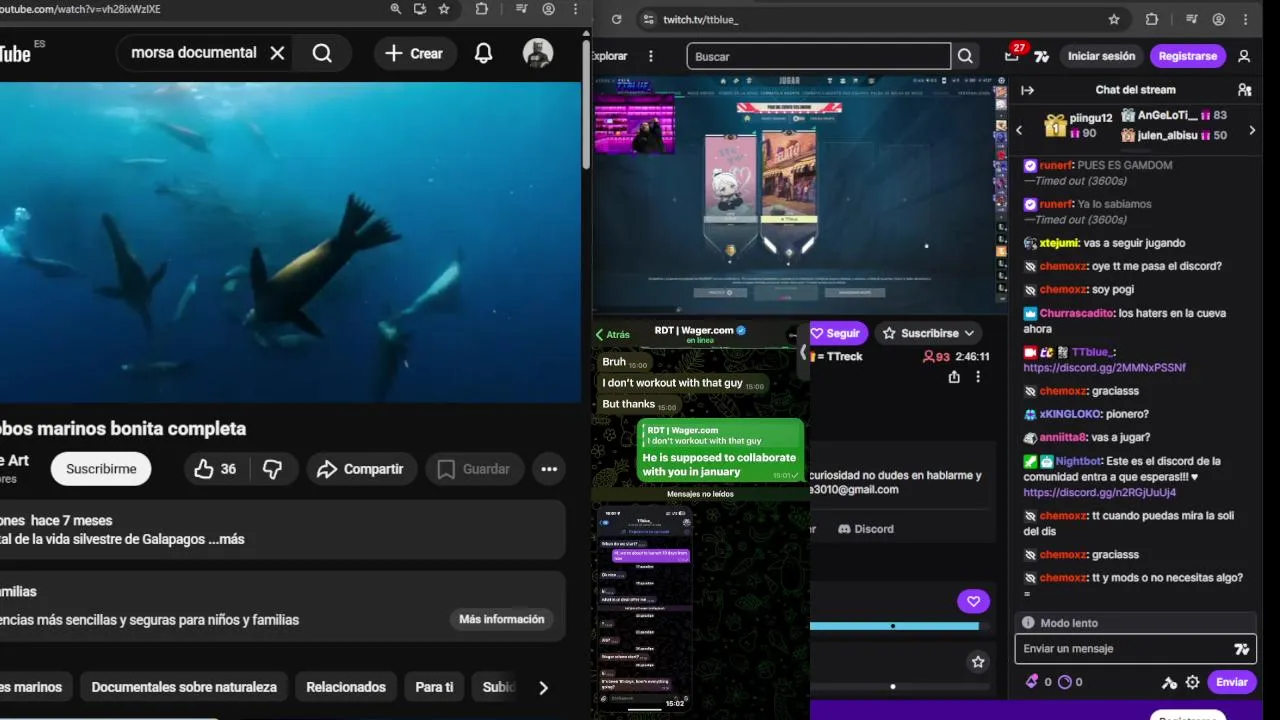Open Nightbot's discord.gg/n2RGjUuUj4 link
The image size is (1280, 720).
1099,493
